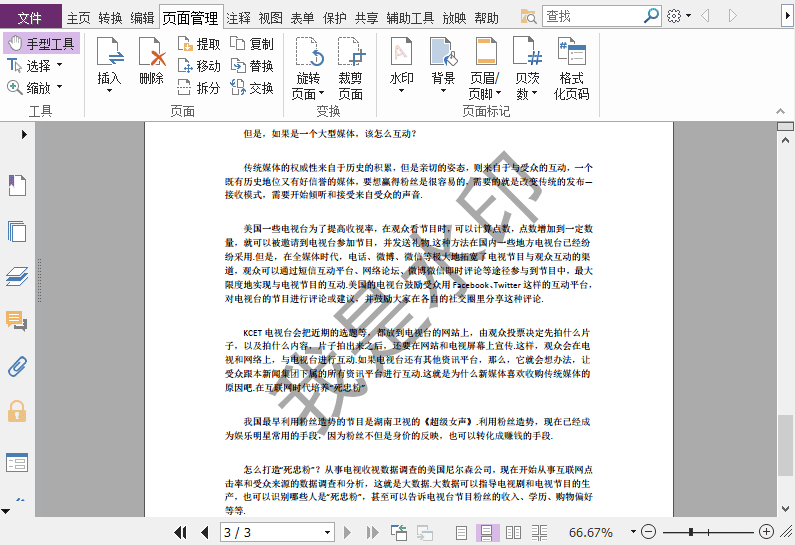Open the Help (帮助) tab

[x=487, y=18]
